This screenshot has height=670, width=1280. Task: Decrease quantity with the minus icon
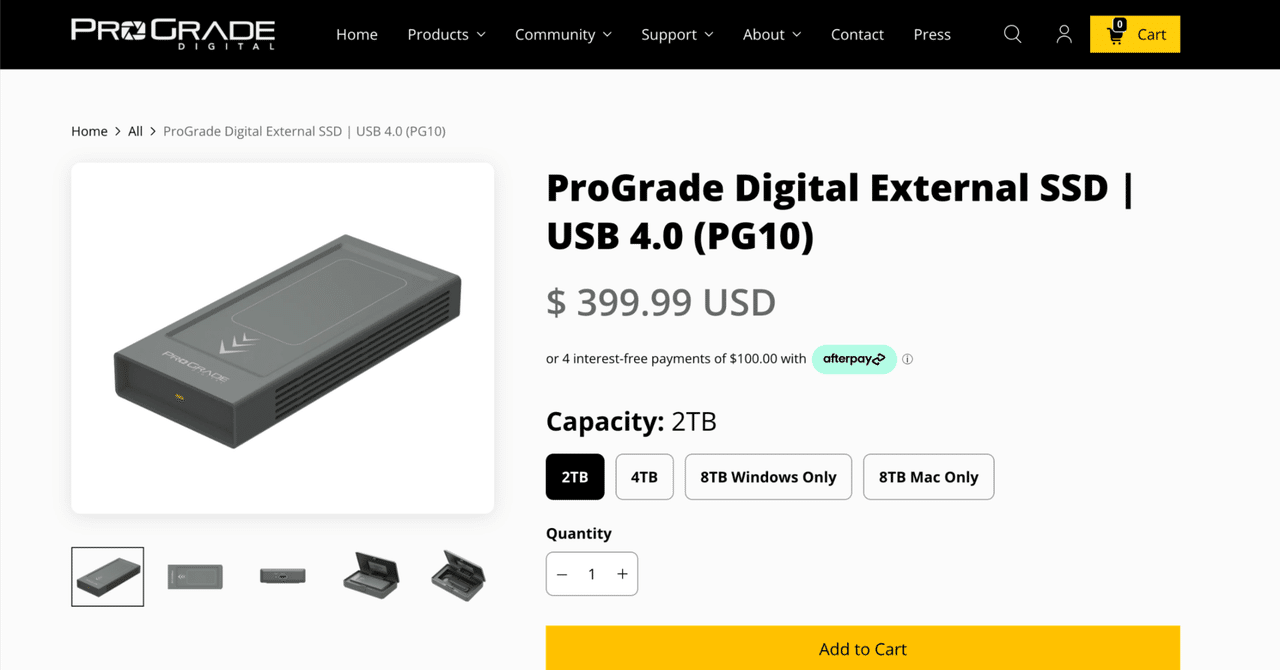click(x=562, y=573)
